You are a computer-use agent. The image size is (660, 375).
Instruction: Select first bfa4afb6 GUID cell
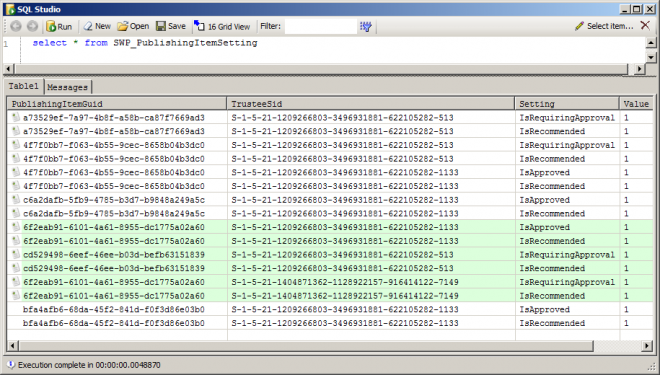(114, 309)
